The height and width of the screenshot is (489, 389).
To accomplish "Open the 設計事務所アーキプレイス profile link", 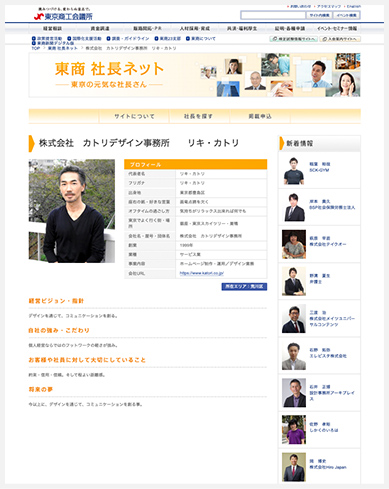I will coord(332,393).
